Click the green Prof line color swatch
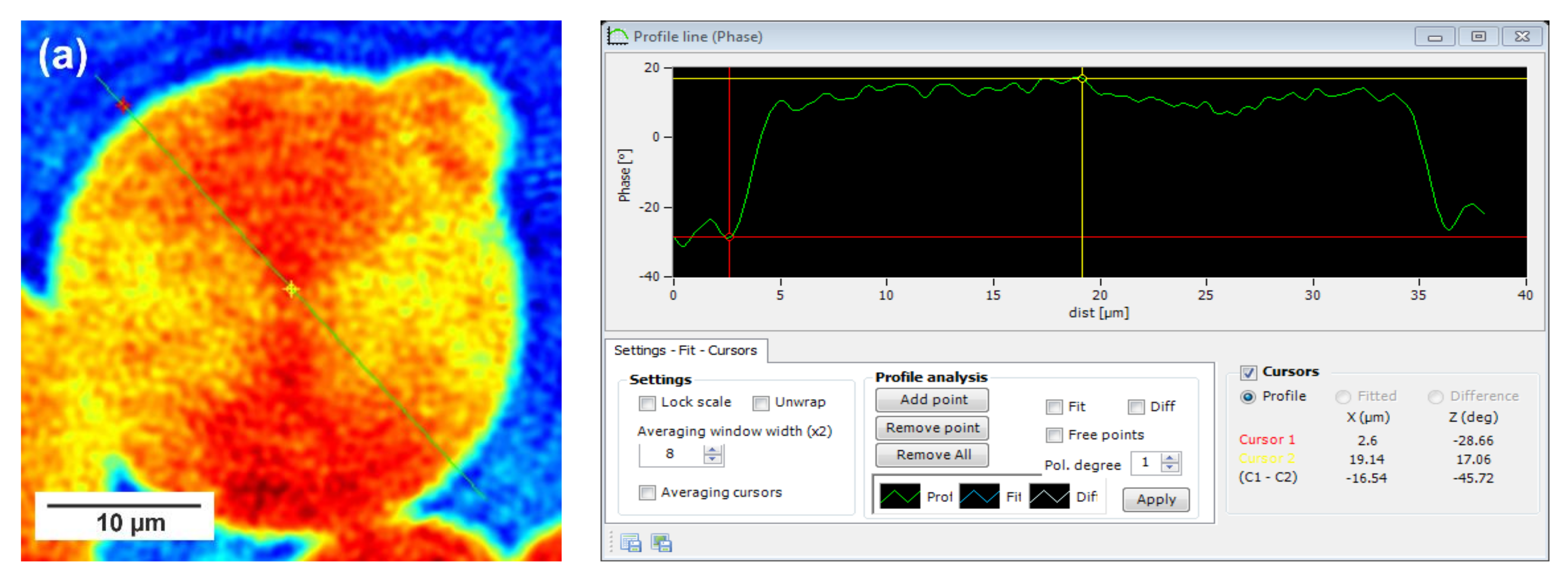The image size is (1568, 580). [900, 497]
